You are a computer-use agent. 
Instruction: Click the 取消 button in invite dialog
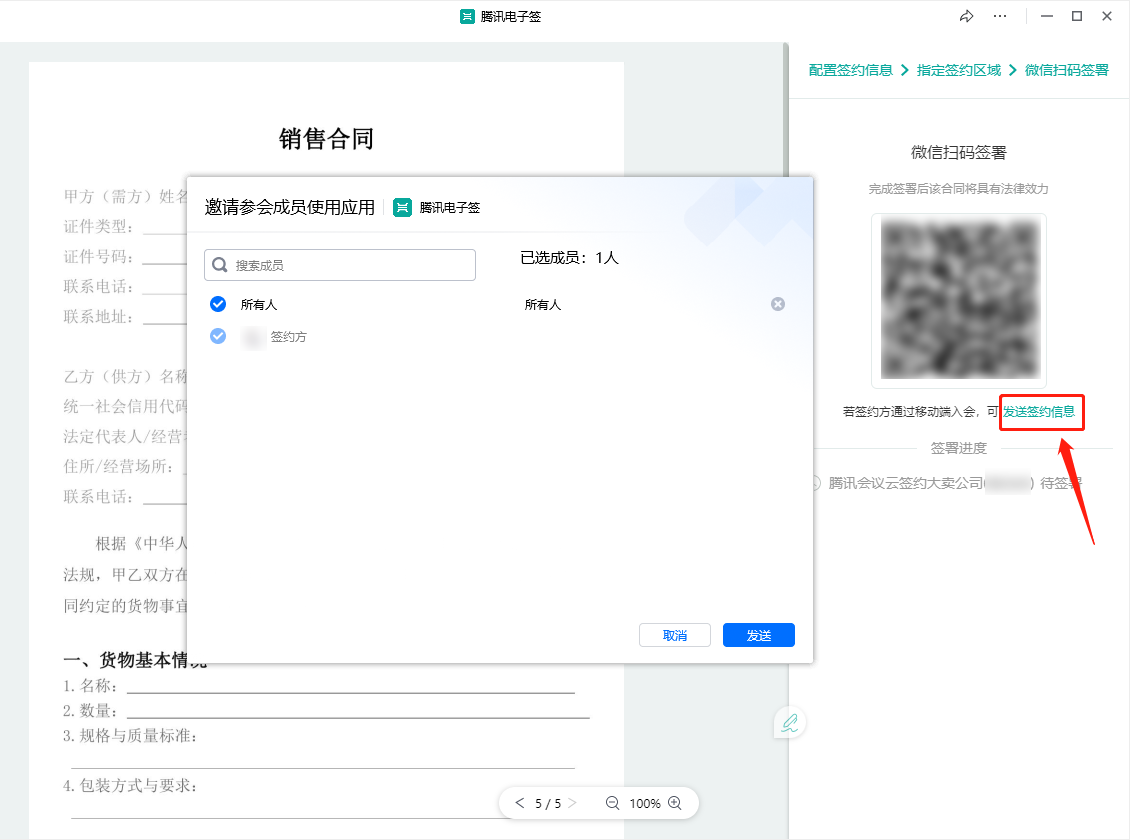pos(675,635)
